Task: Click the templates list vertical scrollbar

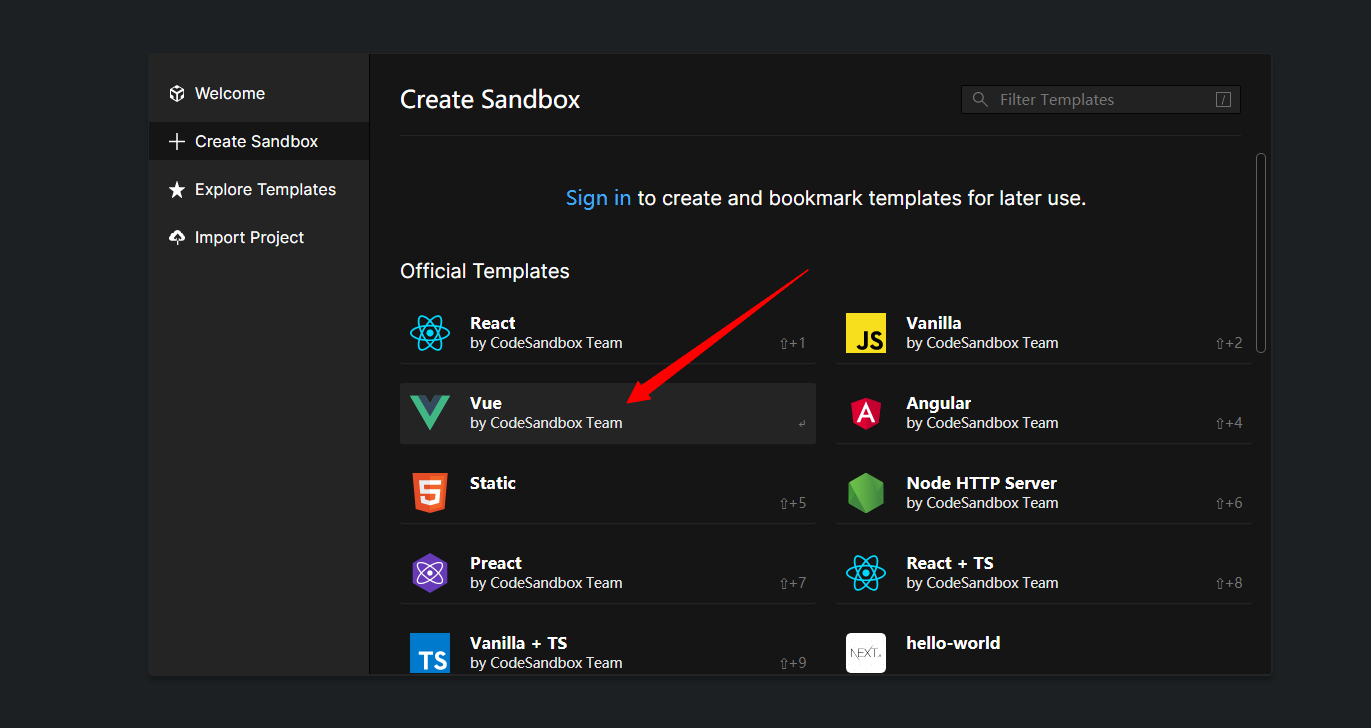Action: (1261, 252)
